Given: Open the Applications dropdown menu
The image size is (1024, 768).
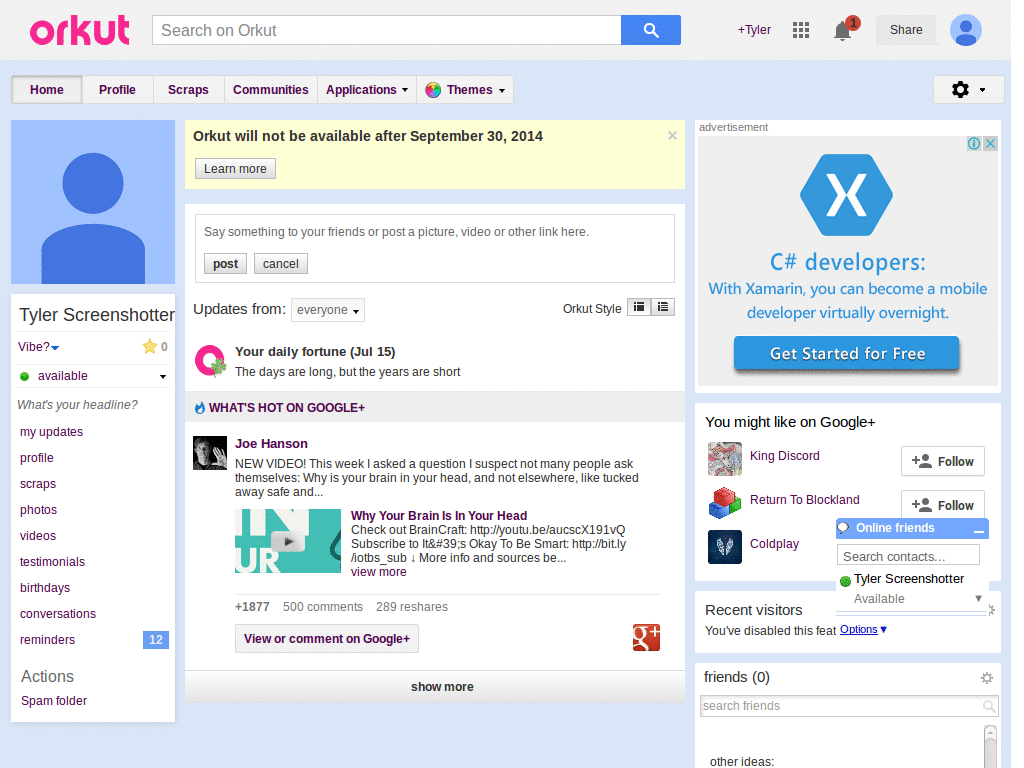Looking at the screenshot, I should [x=367, y=90].
